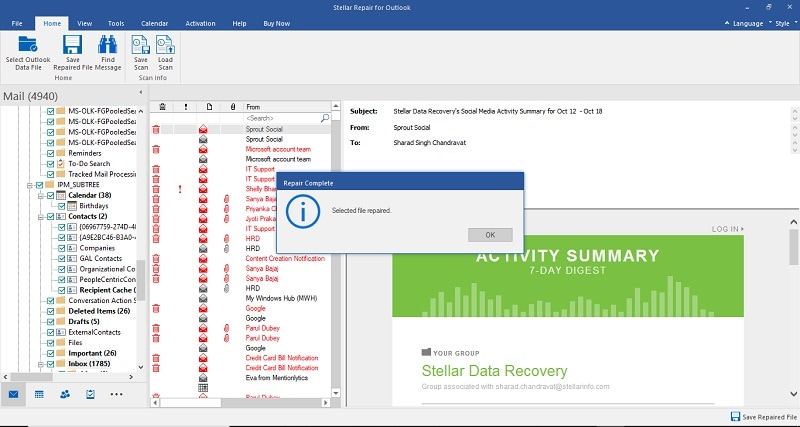Select Eva from Mentionlytics message
800x427 pixels.
[x=277, y=378]
